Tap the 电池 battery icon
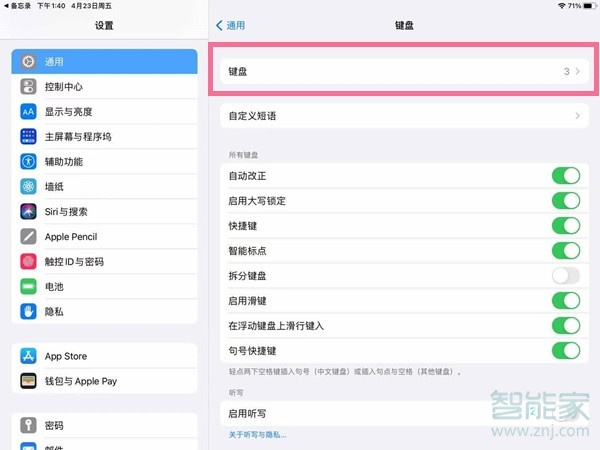The height and width of the screenshot is (450, 600). [28, 286]
